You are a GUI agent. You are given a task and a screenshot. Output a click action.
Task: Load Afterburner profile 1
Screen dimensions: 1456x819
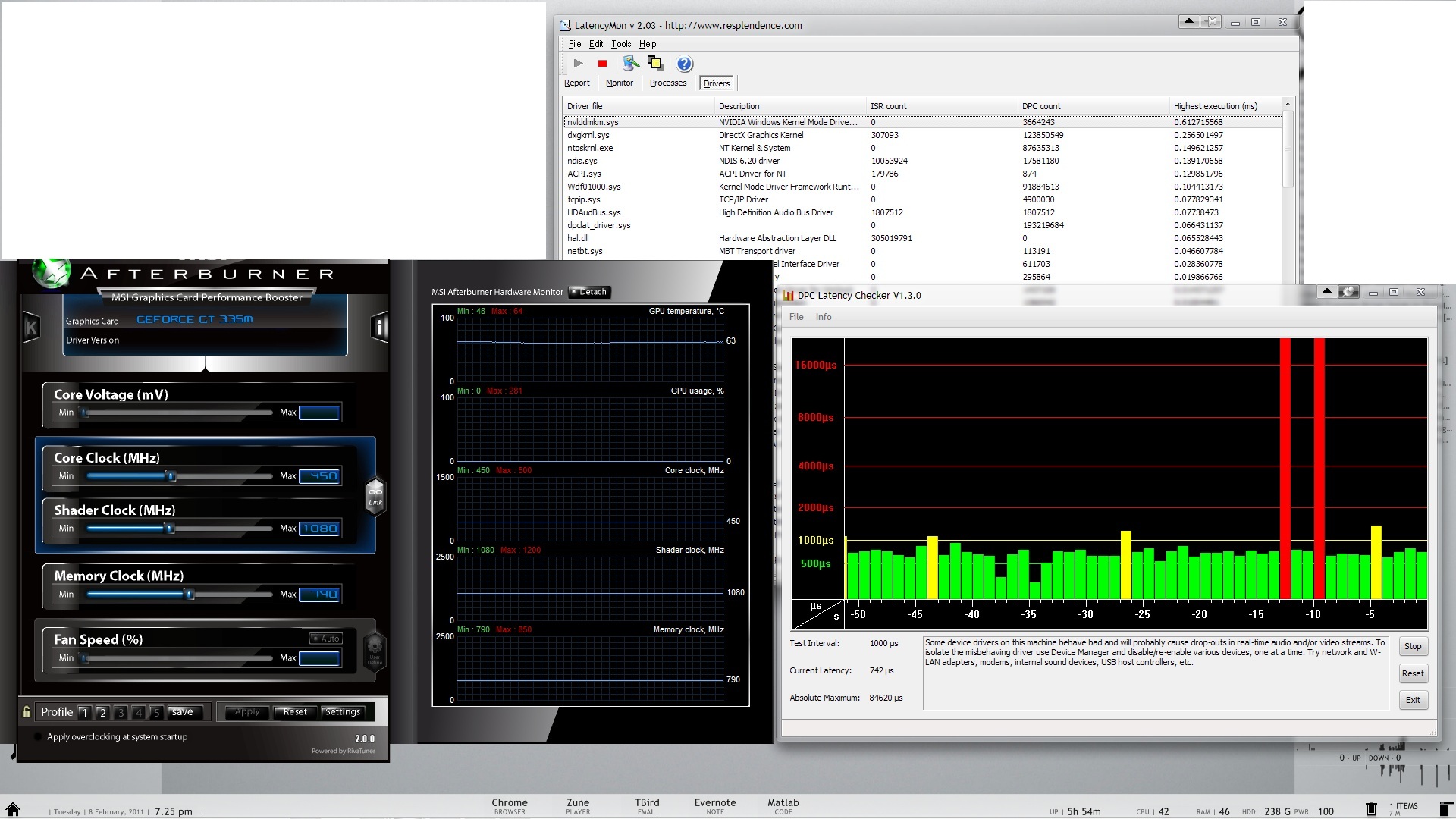84,712
